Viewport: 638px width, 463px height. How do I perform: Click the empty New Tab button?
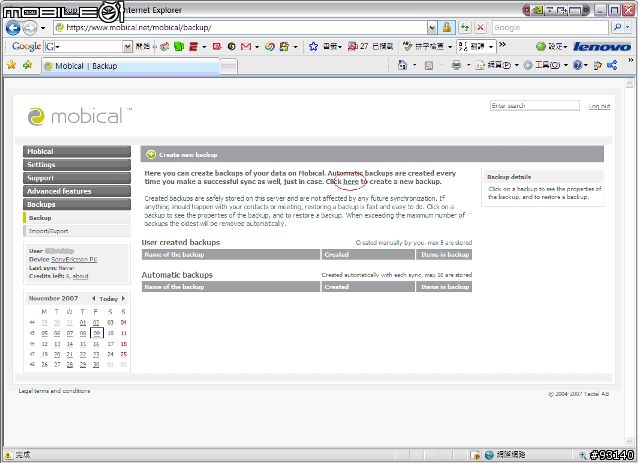[229, 67]
